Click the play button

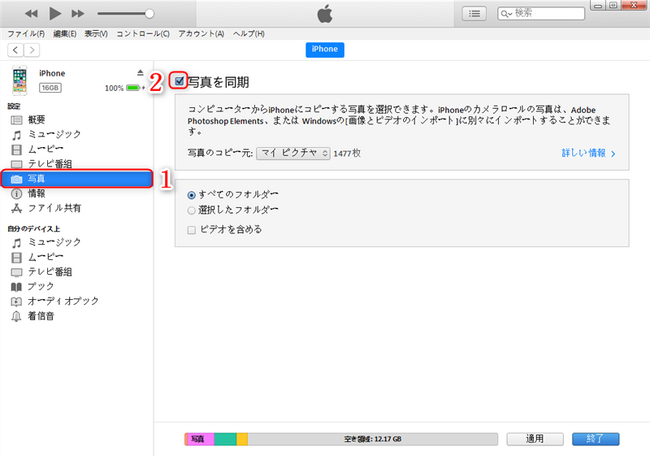(55, 14)
